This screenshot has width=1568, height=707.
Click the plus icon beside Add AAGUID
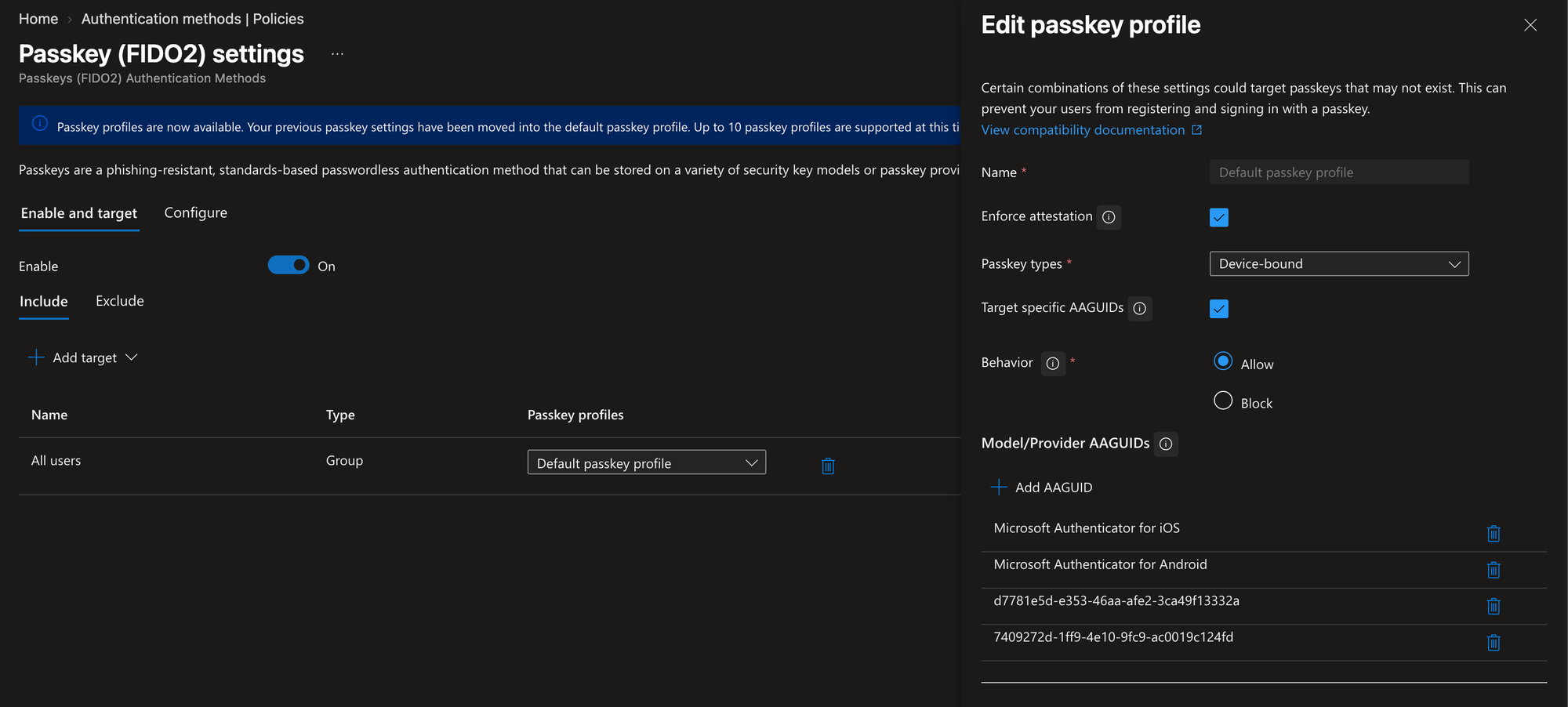(999, 488)
